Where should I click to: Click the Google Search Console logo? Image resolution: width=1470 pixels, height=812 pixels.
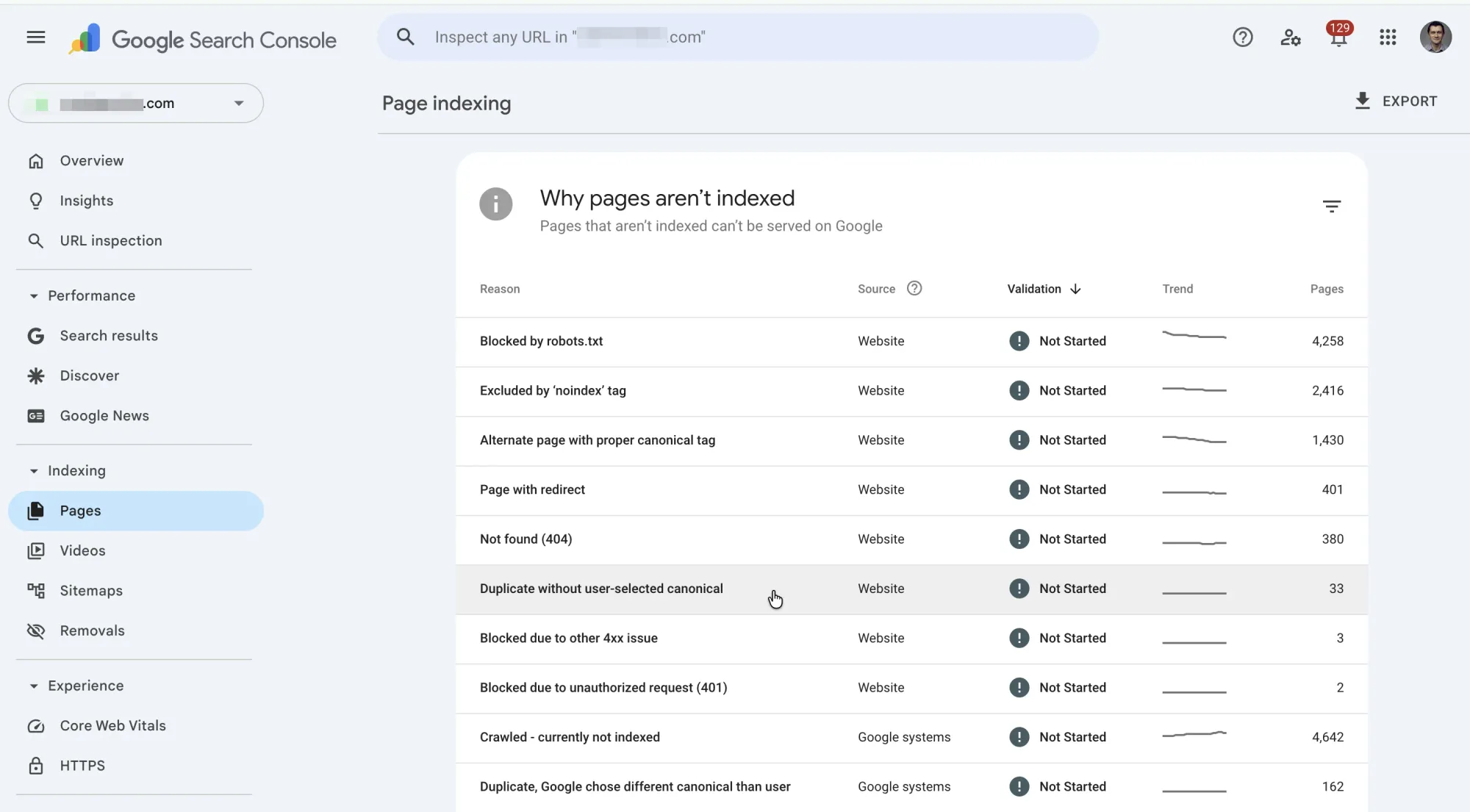(202, 39)
